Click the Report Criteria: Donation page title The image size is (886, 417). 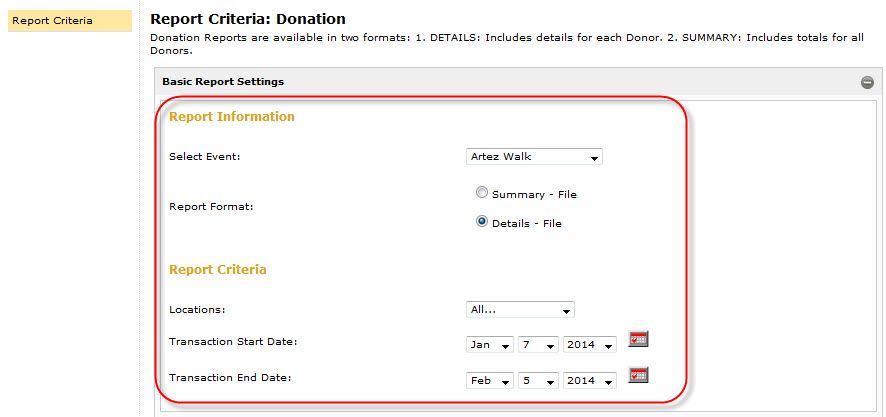[247, 19]
